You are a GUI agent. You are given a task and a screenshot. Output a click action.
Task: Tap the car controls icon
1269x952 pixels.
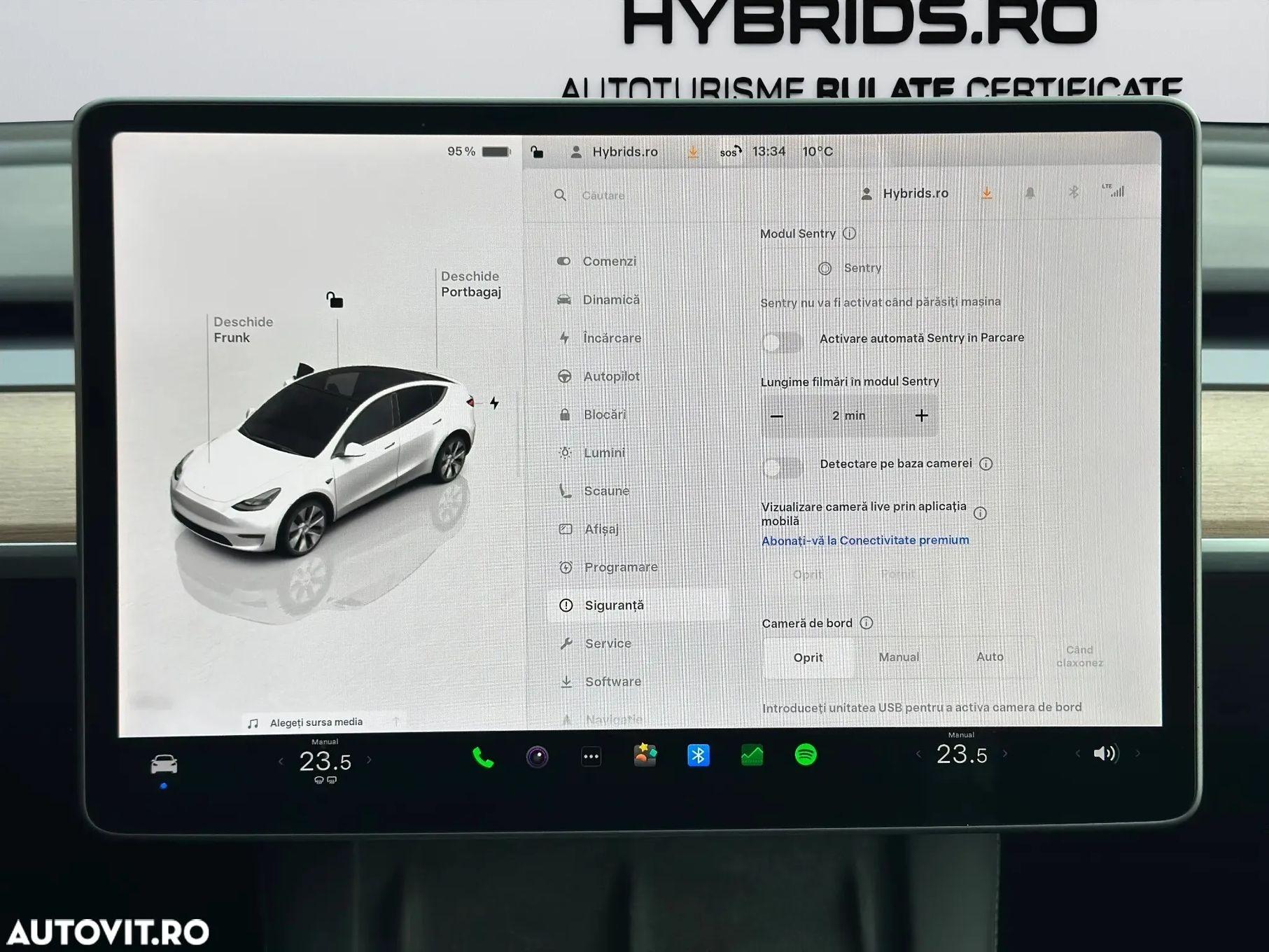coord(164,764)
